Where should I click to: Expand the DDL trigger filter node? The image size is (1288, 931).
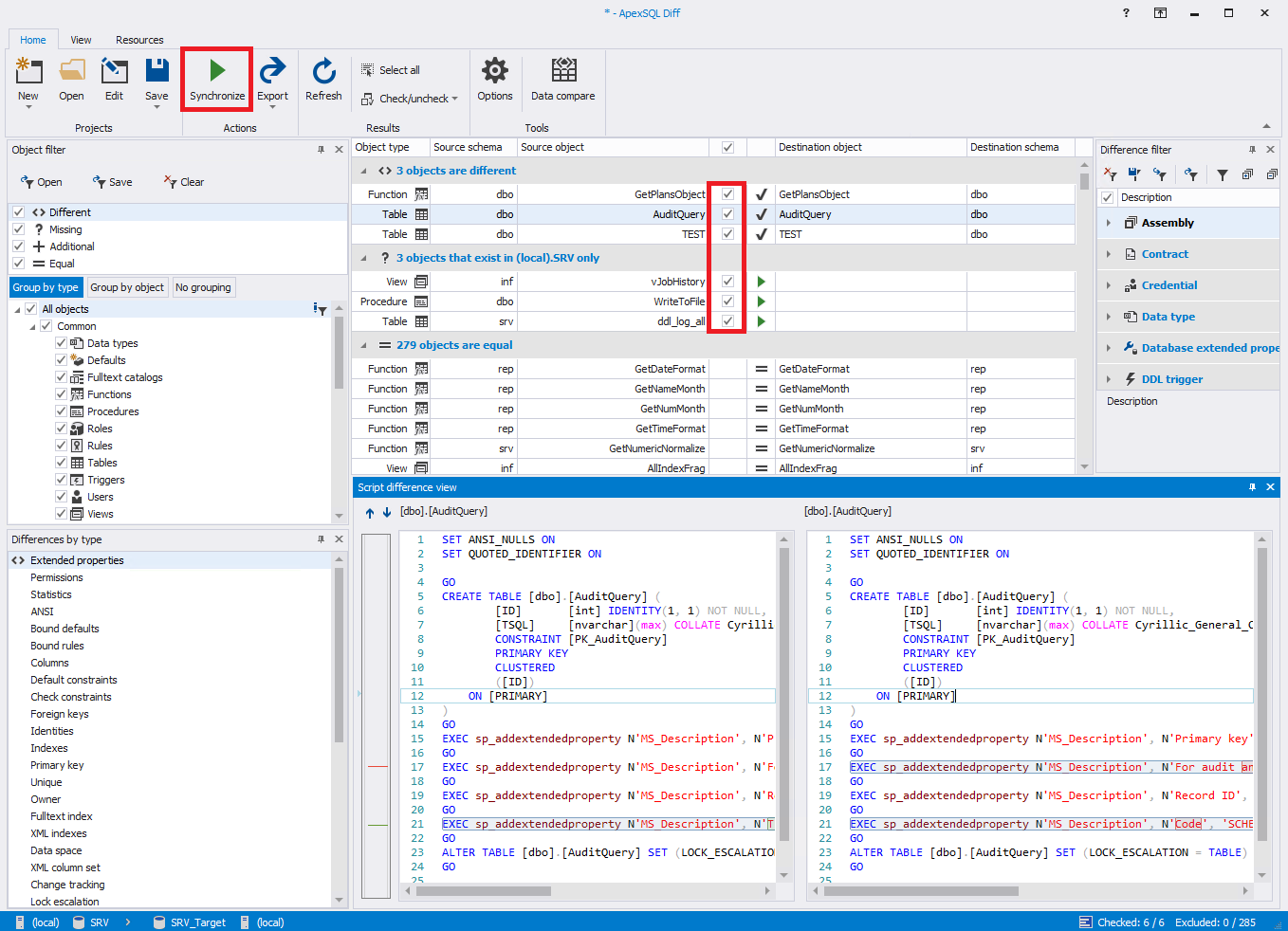[1109, 379]
